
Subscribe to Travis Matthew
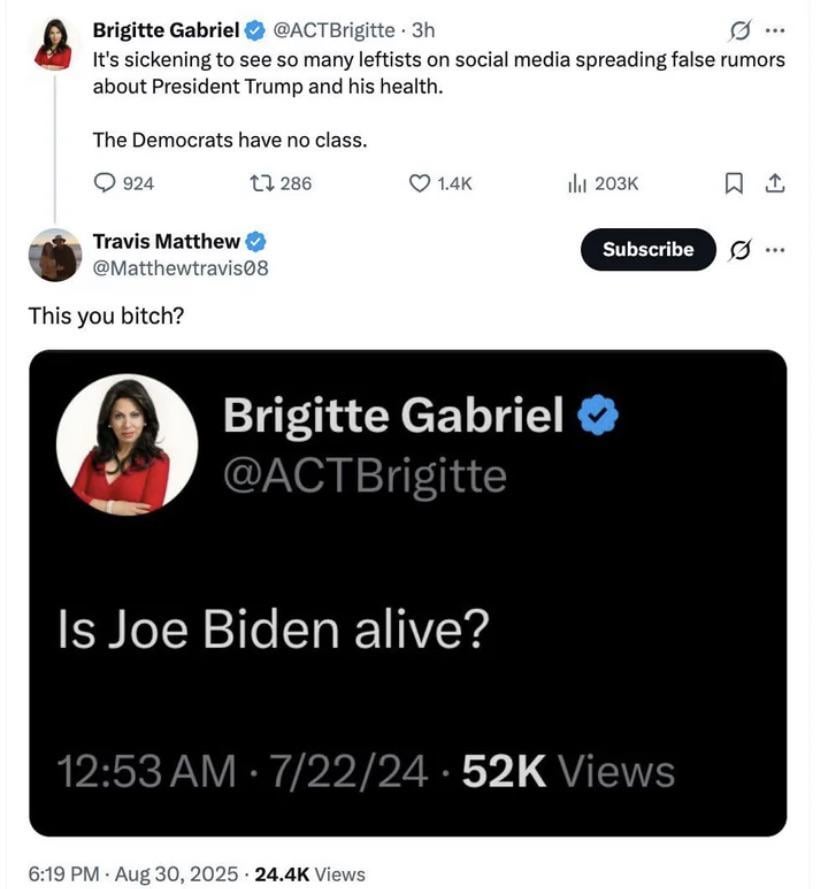[x=648, y=249]
